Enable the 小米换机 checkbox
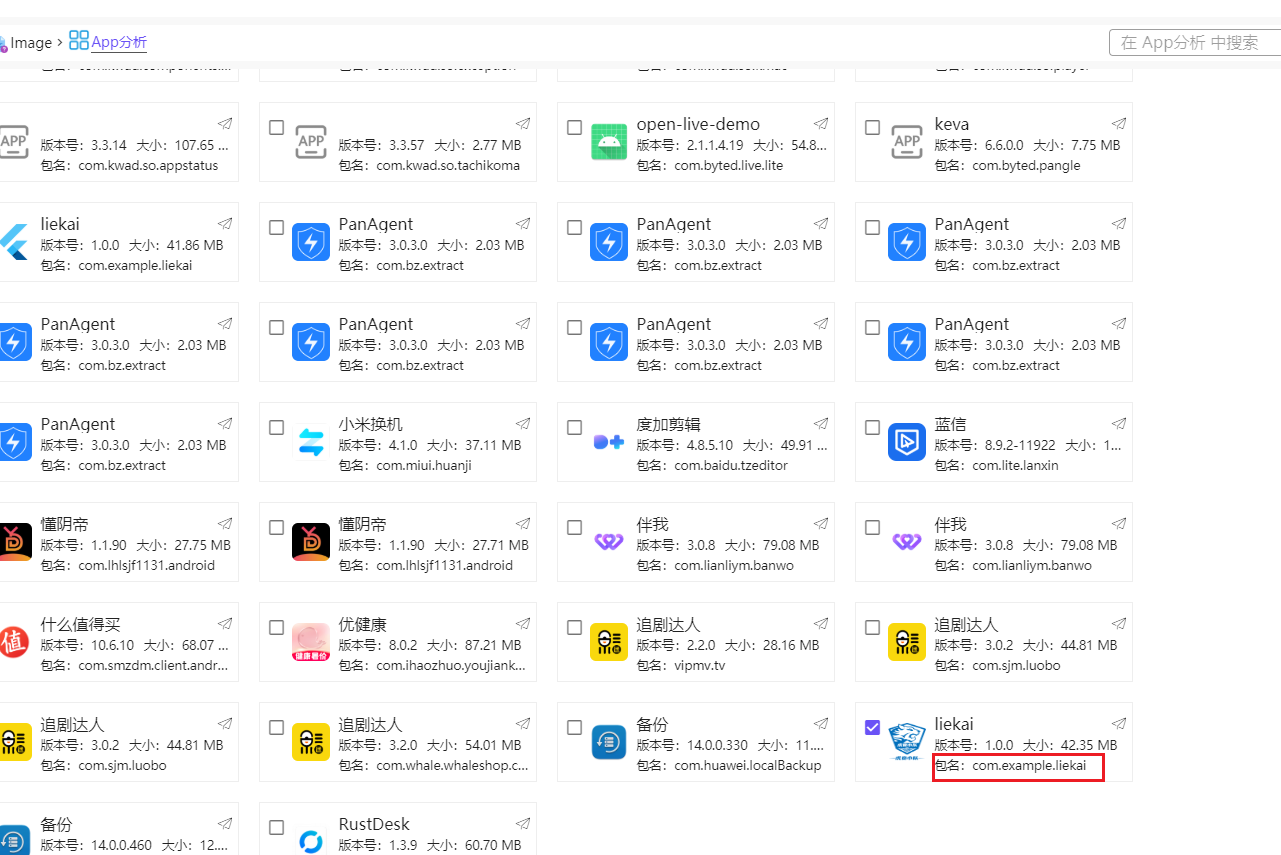The height and width of the screenshot is (855, 1281). point(277,428)
